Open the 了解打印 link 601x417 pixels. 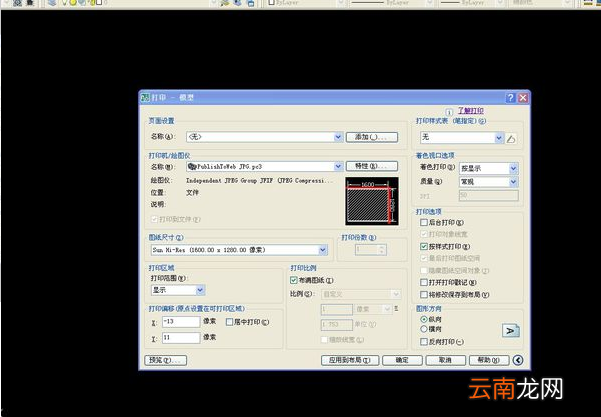tap(470, 111)
